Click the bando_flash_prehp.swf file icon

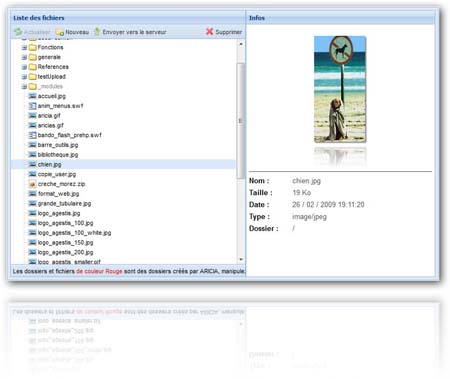pos(32,135)
